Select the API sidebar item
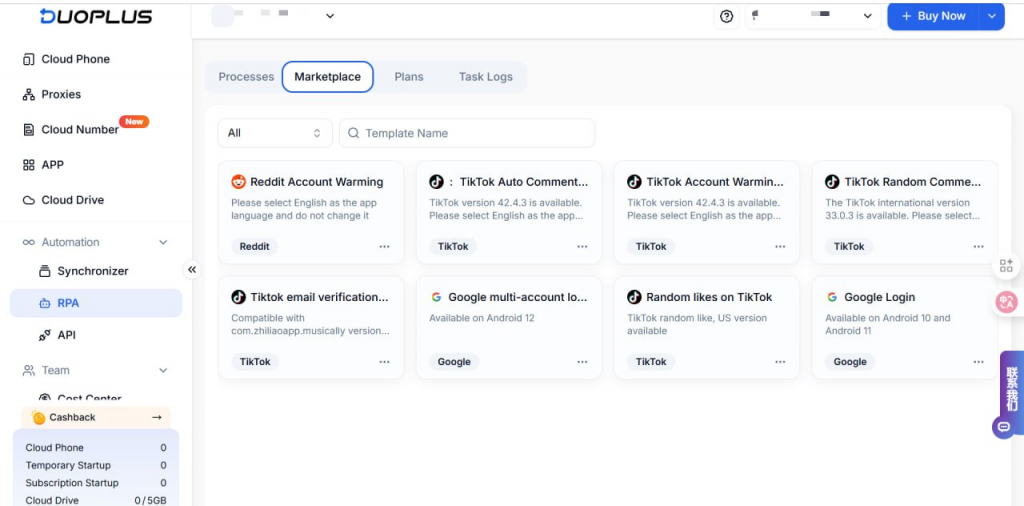1024x506 pixels. click(66, 335)
